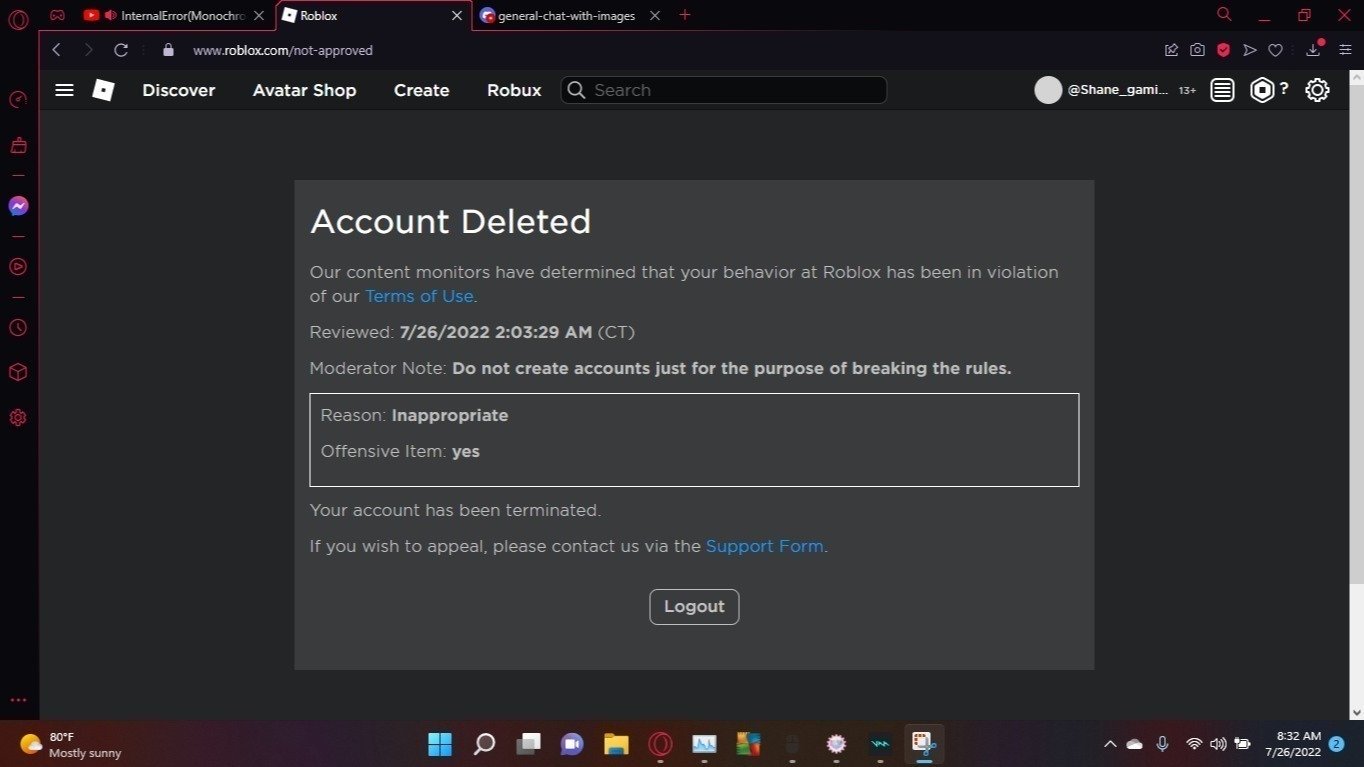
Task: Open the Support Form link
Action: point(765,546)
